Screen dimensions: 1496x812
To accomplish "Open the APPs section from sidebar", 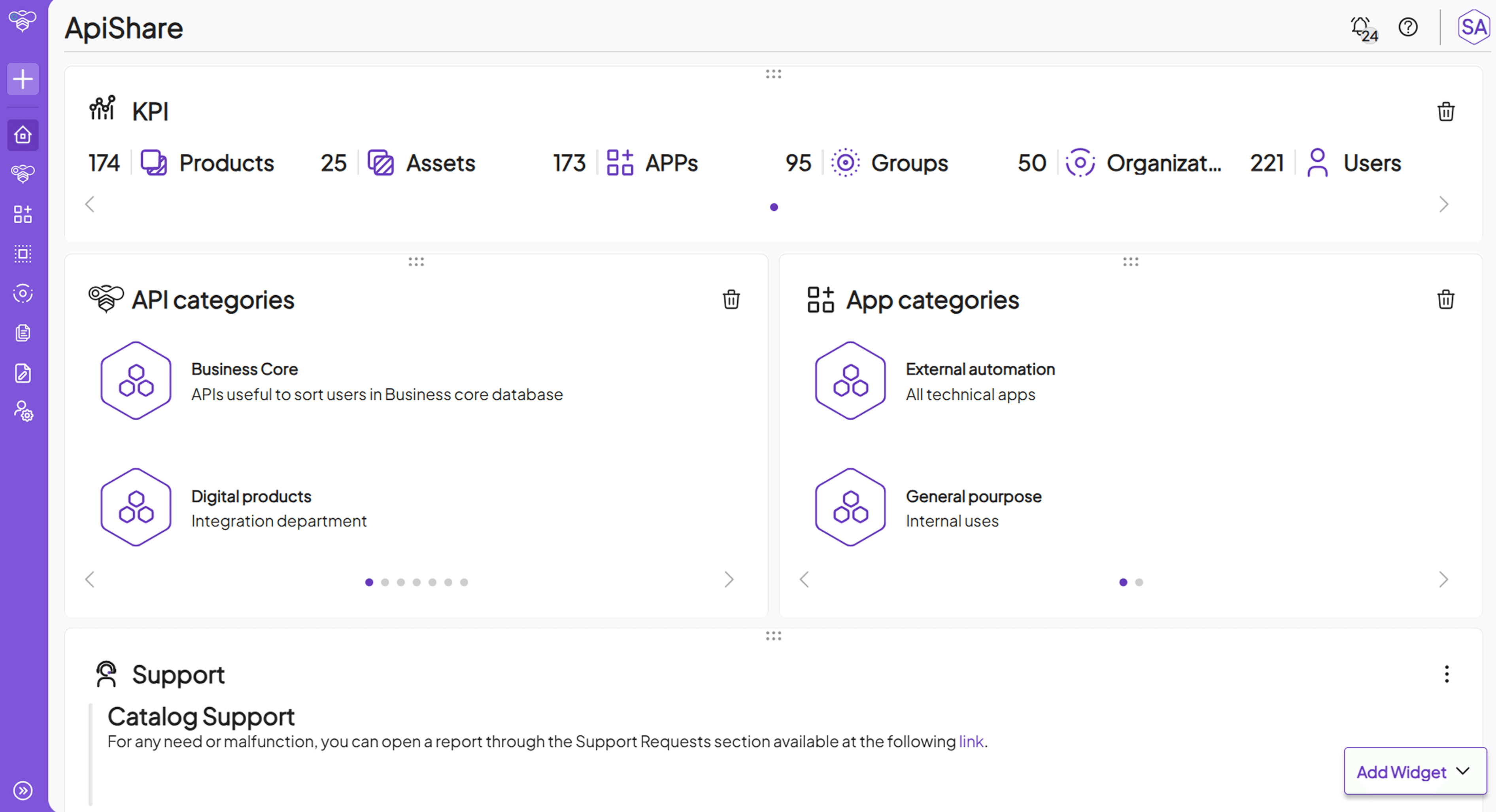I will pyautogui.click(x=23, y=214).
